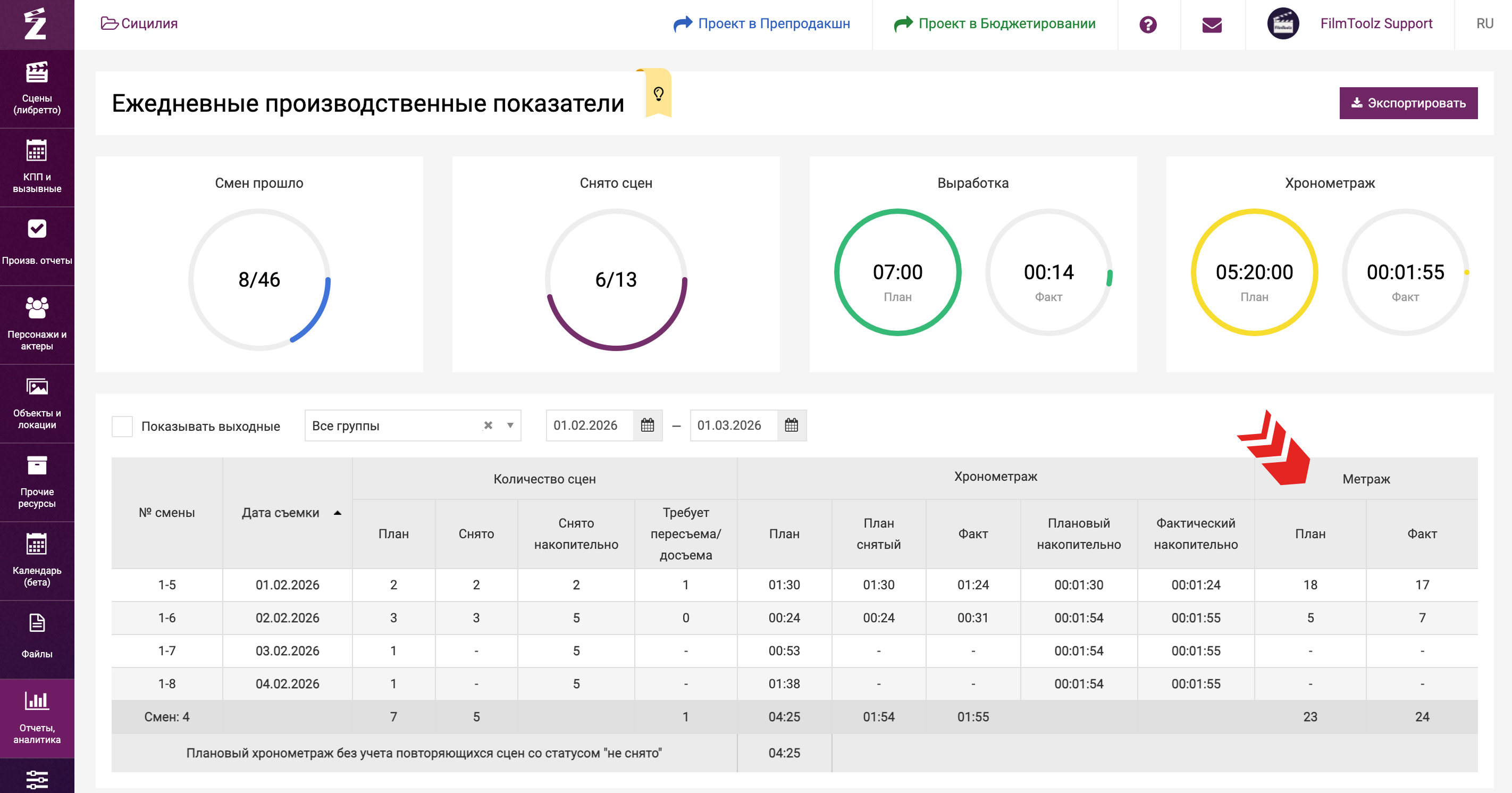Enable Показывать выходные checkbox
Screen dimensions: 1512x793
click(122, 426)
